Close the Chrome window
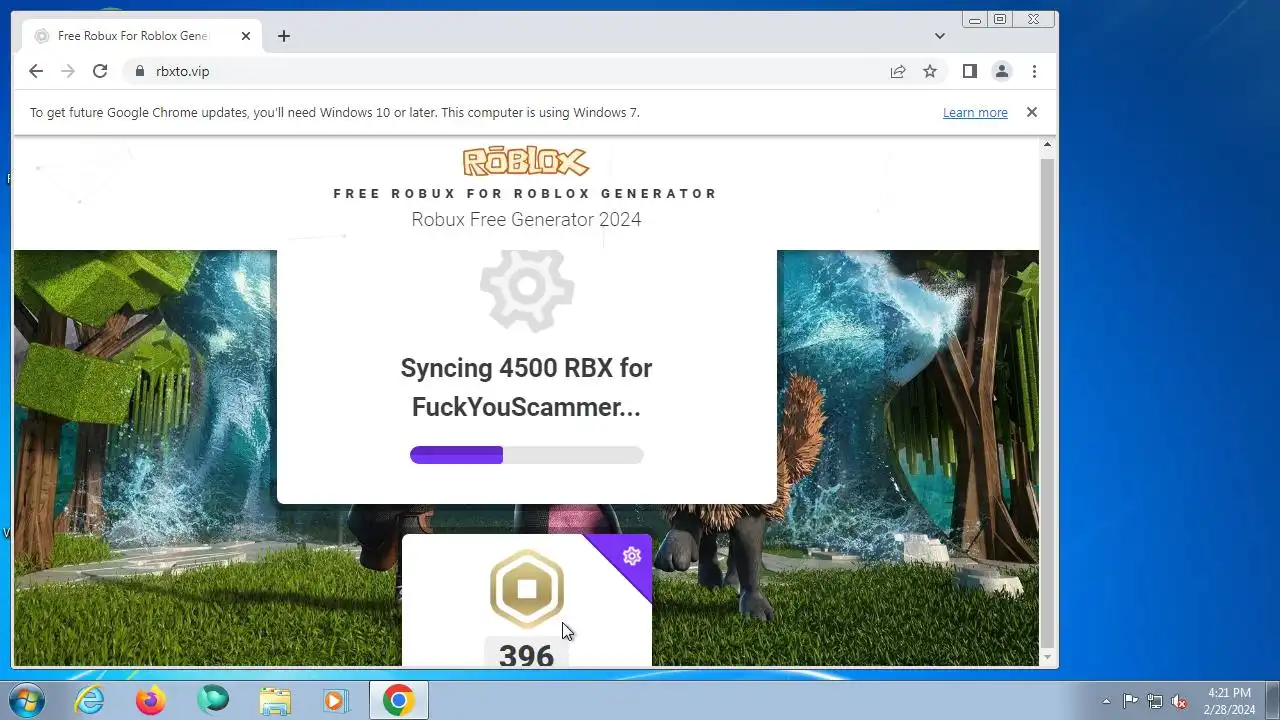This screenshot has width=1280, height=720. pyautogui.click(x=1034, y=19)
